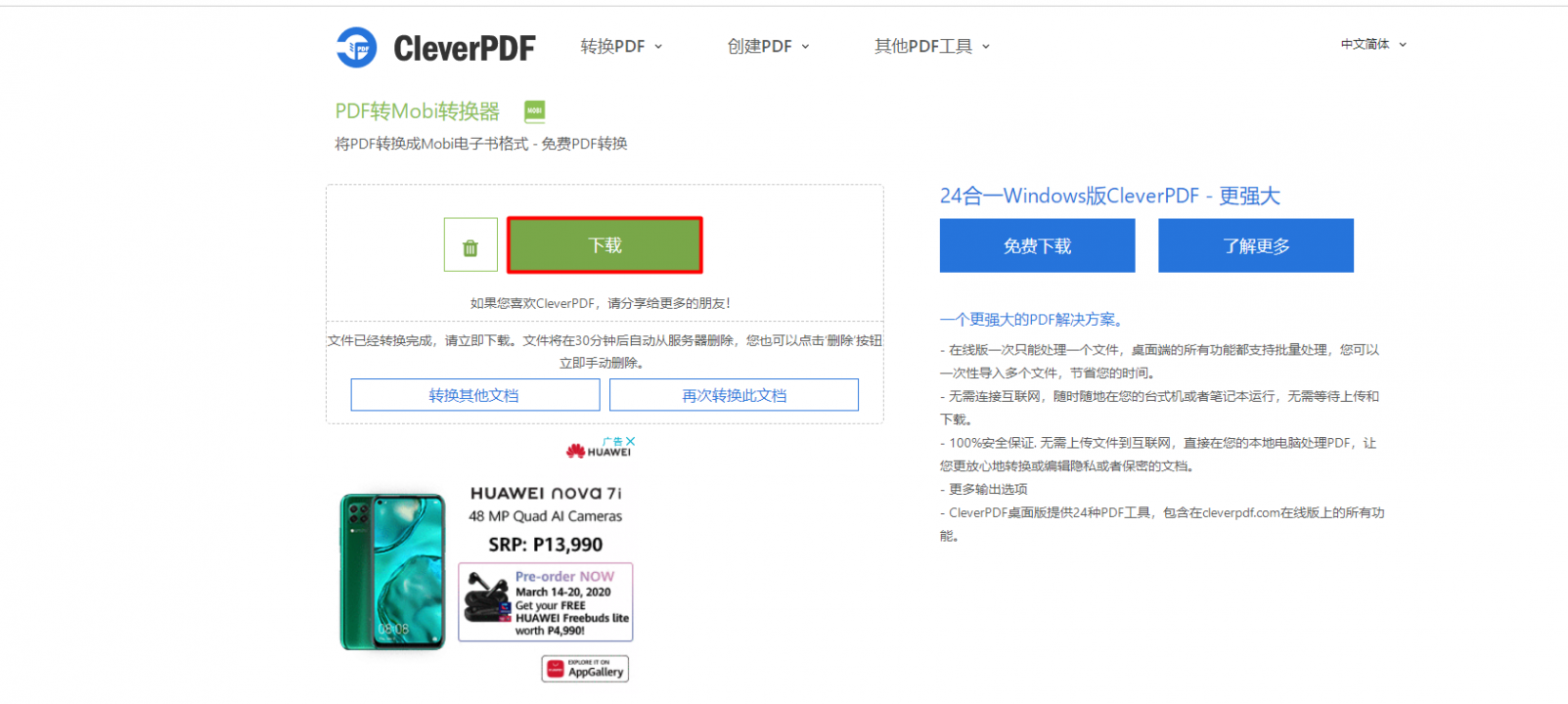Image resolution: width=1568 pixels, height=704 pixels.
Task: Expand the 创建PDF menu
Action: tap(768, 46)
